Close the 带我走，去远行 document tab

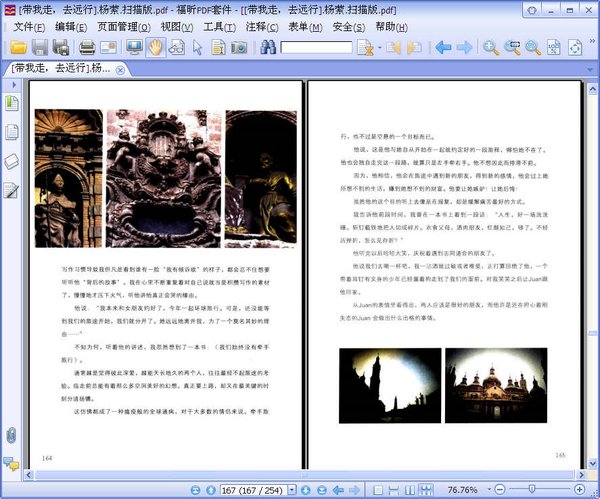(x=120, y=70)
